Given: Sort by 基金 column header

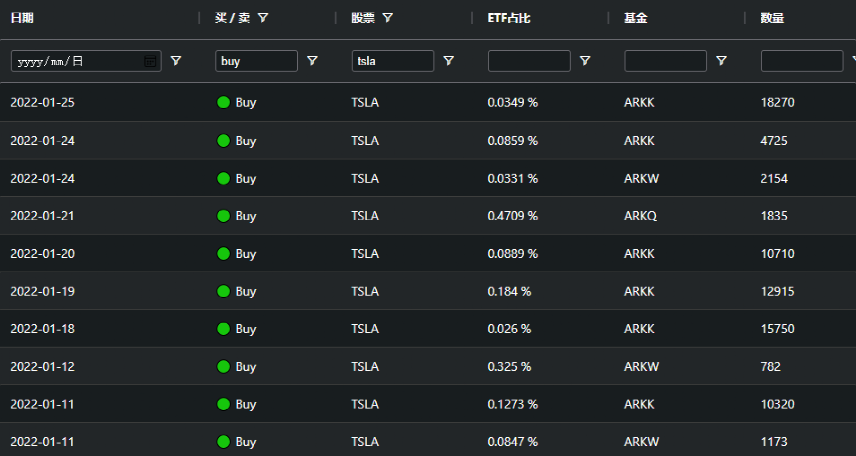Looking at the screenshot, I should (635, 18).
